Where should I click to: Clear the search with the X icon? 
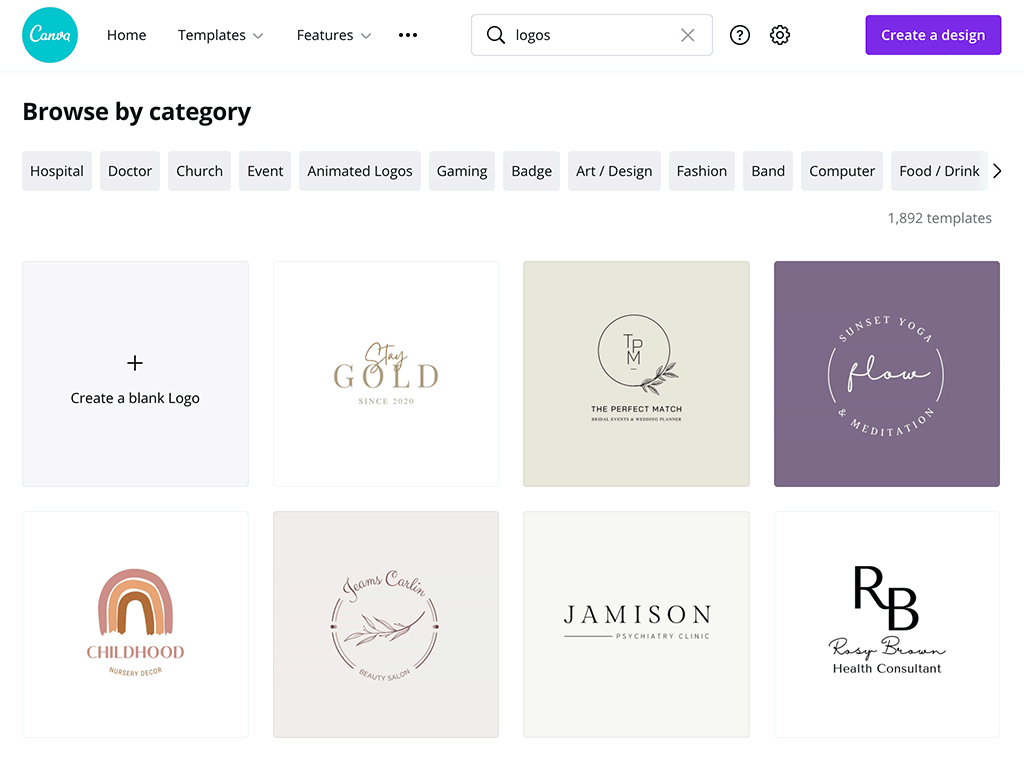(x=688, y=35)
